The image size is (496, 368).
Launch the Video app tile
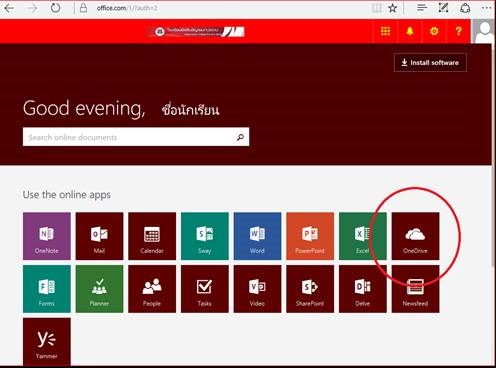pos(257,289)
